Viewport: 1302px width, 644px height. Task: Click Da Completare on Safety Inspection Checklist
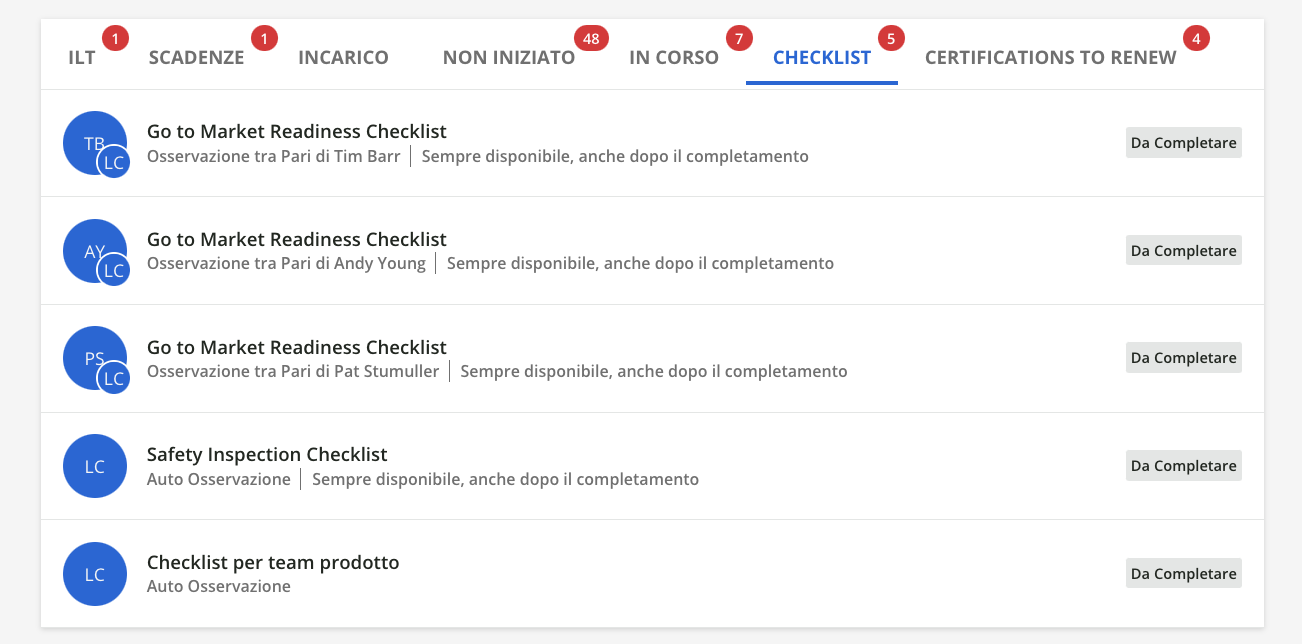tap(1183, 465)
